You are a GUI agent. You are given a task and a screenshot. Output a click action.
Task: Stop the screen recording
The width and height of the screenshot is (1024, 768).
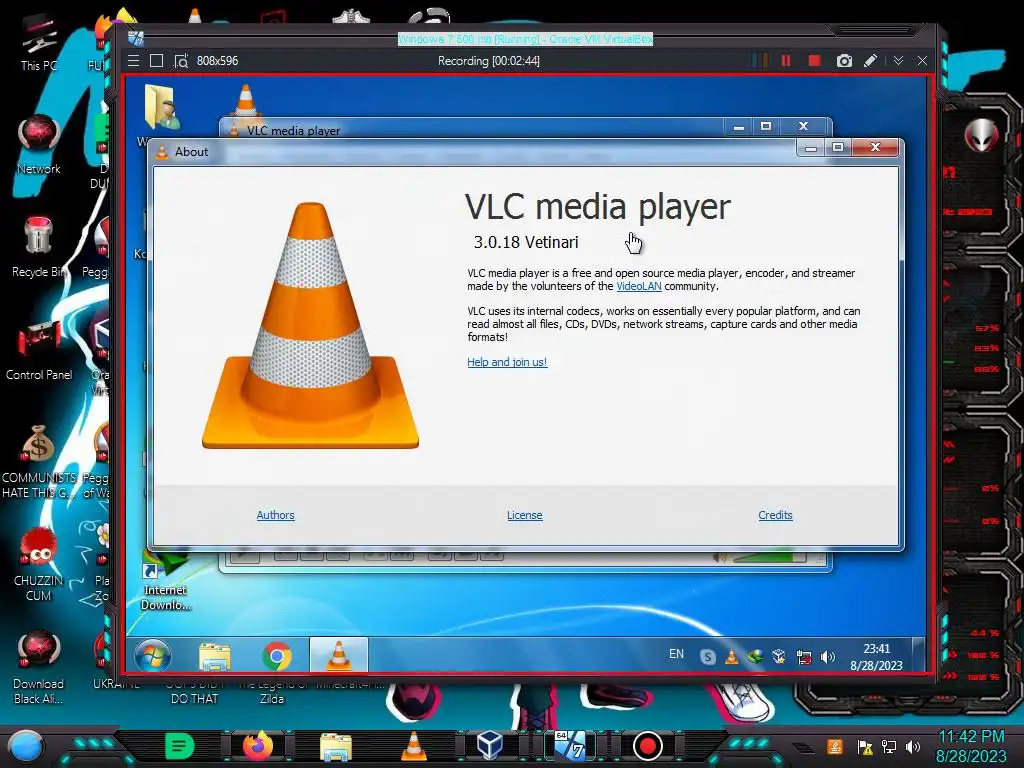click(814, 61)
